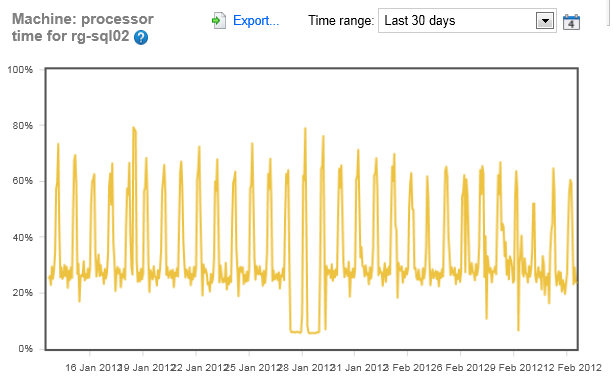
Task: Click the '25 Jan 2012' axis date
Action: (253, 368)
